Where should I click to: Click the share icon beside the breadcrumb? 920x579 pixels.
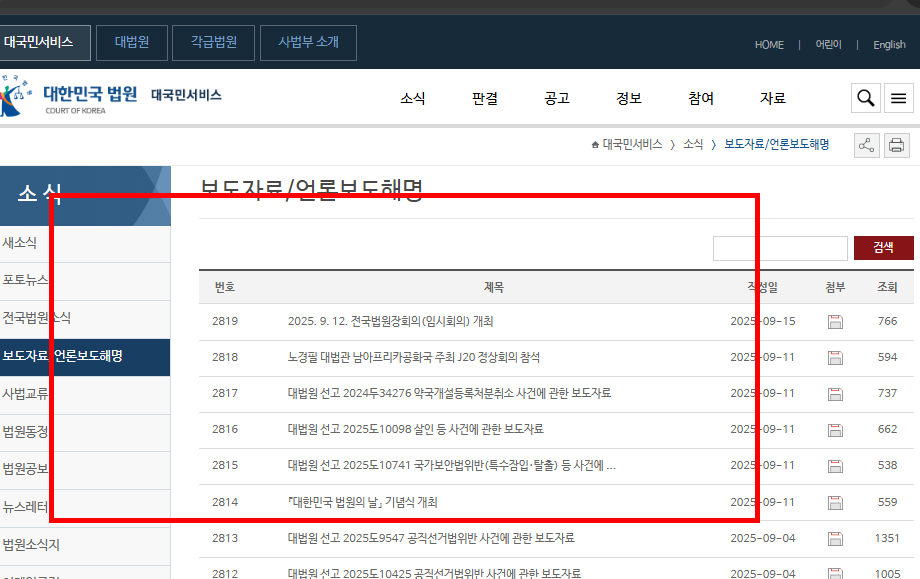point(866,144)
